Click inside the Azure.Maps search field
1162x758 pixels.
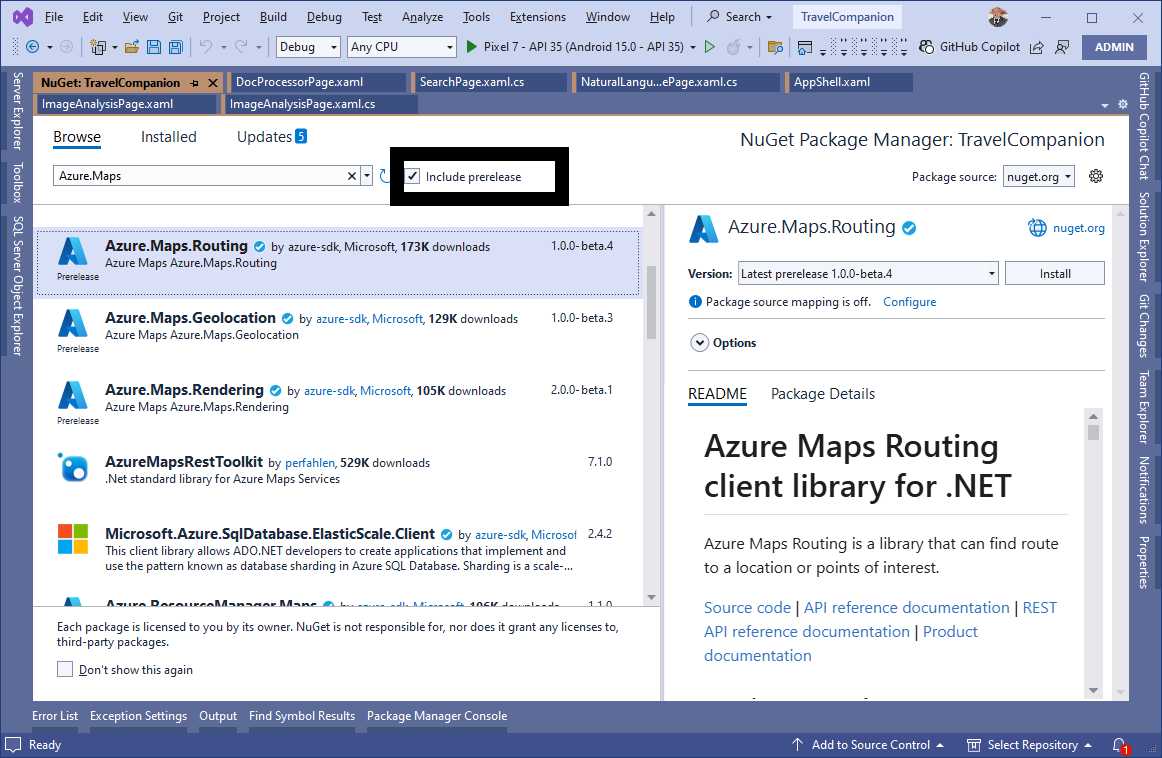coord(200,176)
